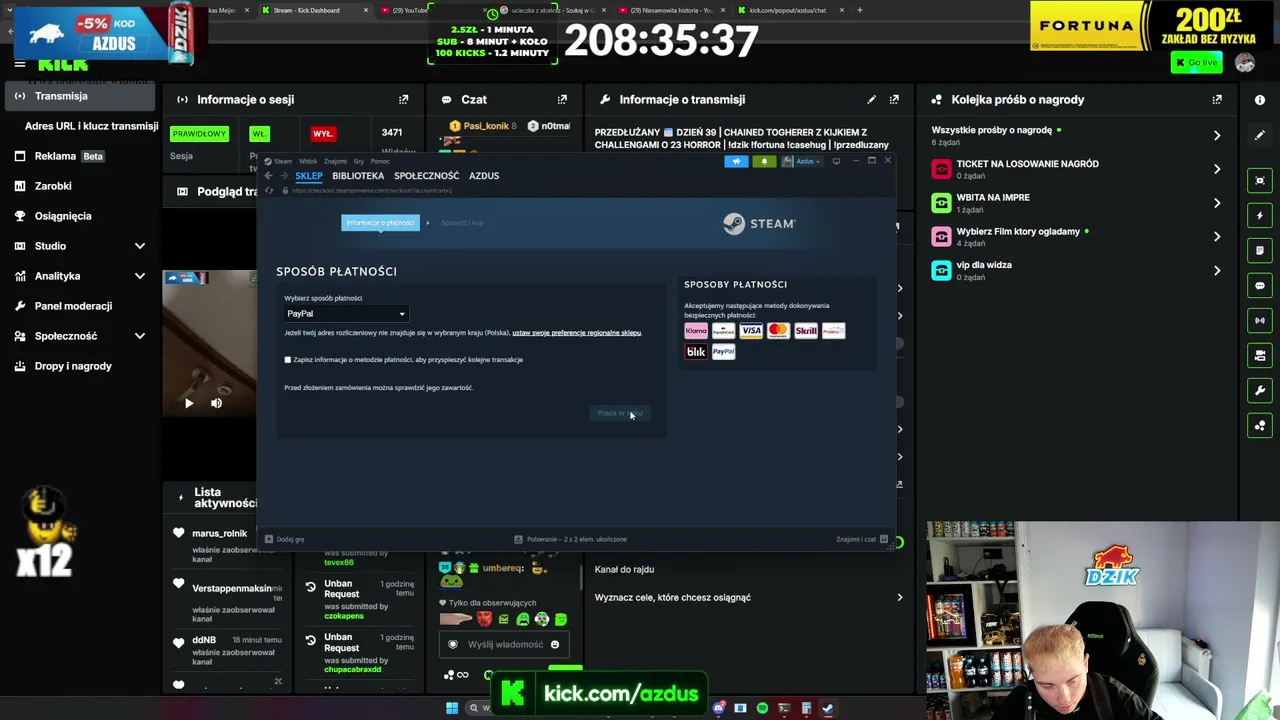Viewport: 1280px width, 720px height.
Task: Open the SPOŁECZNOŚĆ tab in Steam
Action: click(x=426, y=176)
